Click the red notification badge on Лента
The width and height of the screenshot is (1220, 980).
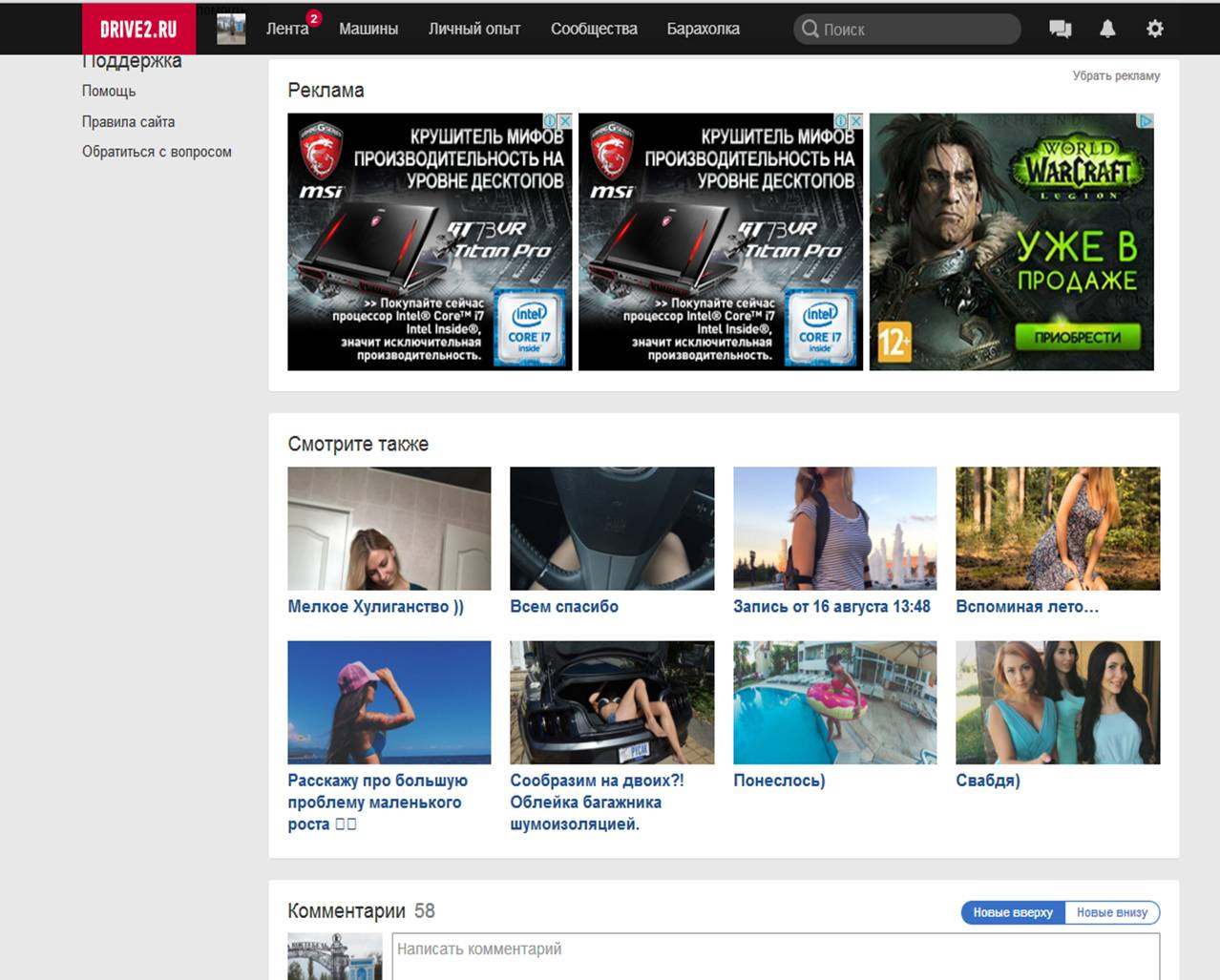[x=313, y=18]
